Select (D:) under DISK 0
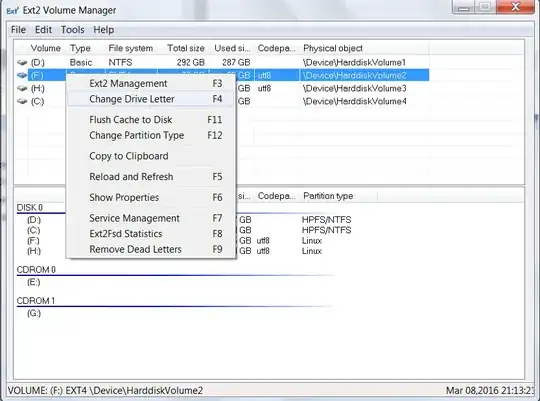 (x=34, y=220)
